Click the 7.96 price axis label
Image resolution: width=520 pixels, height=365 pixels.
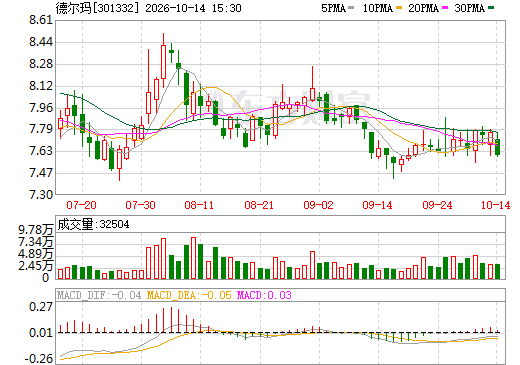pyautogui.click(x=41, y=108)
